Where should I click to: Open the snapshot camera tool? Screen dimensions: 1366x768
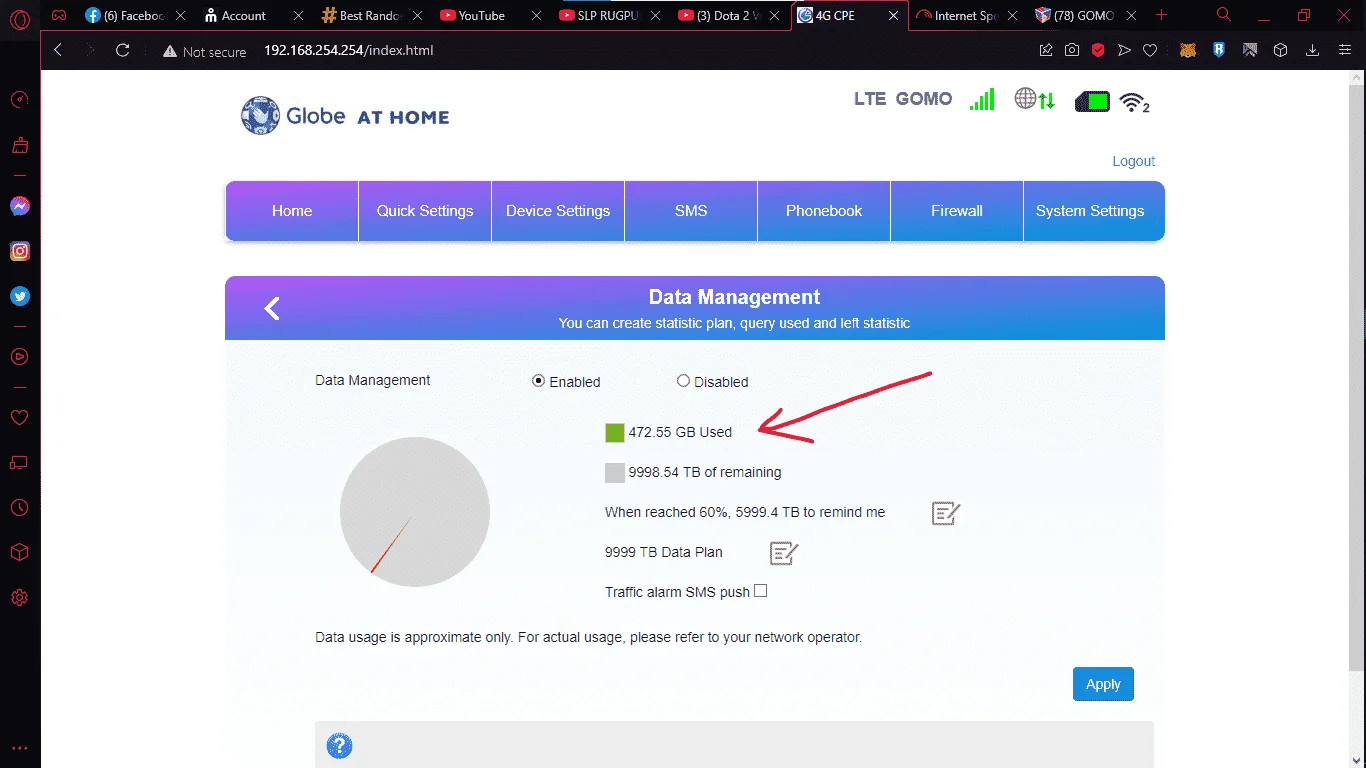pyautogui.click(x=1071, y=50)
